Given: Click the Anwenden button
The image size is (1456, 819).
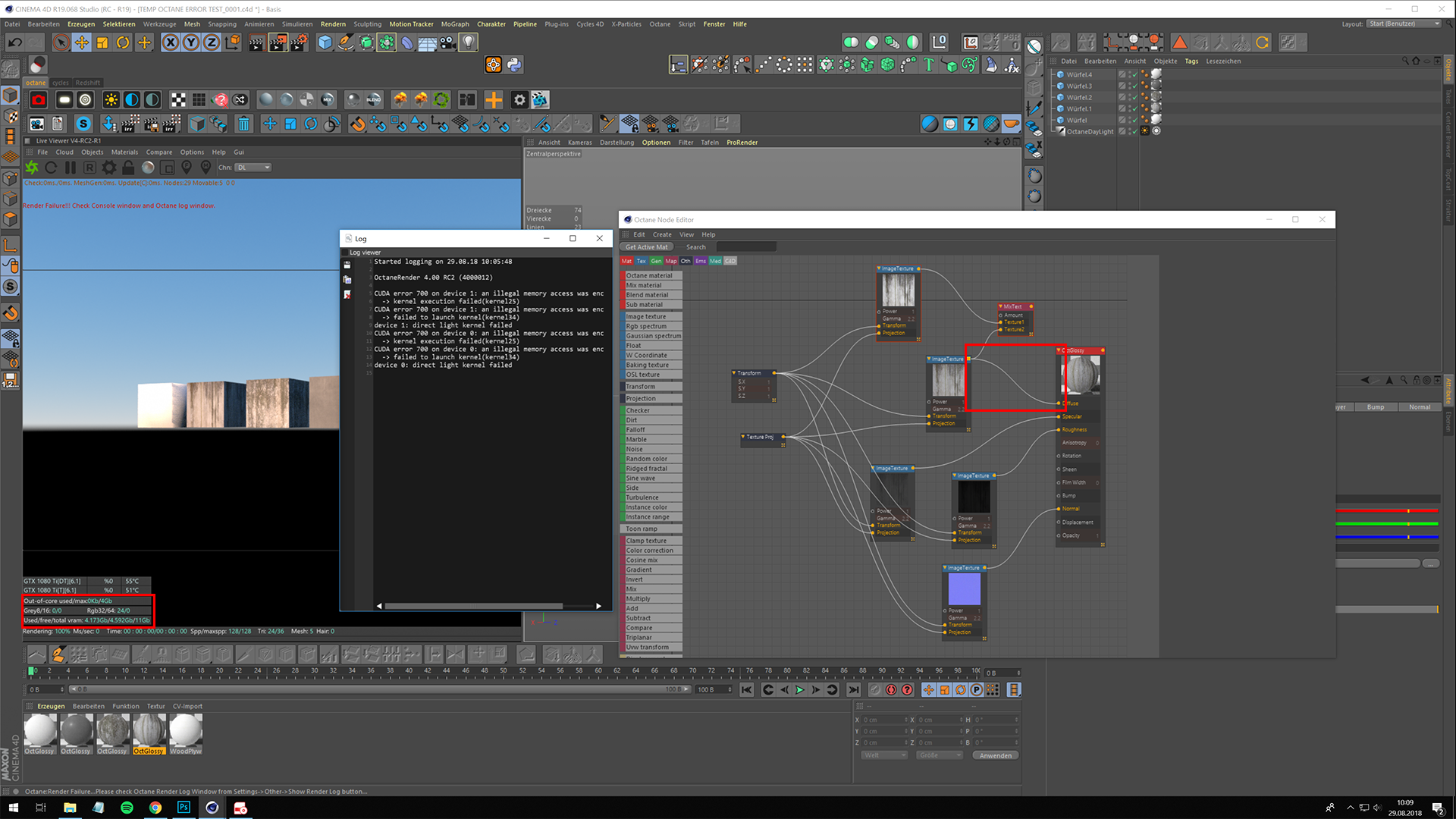Looking at the screenshot, I should (x=995, y=755).
